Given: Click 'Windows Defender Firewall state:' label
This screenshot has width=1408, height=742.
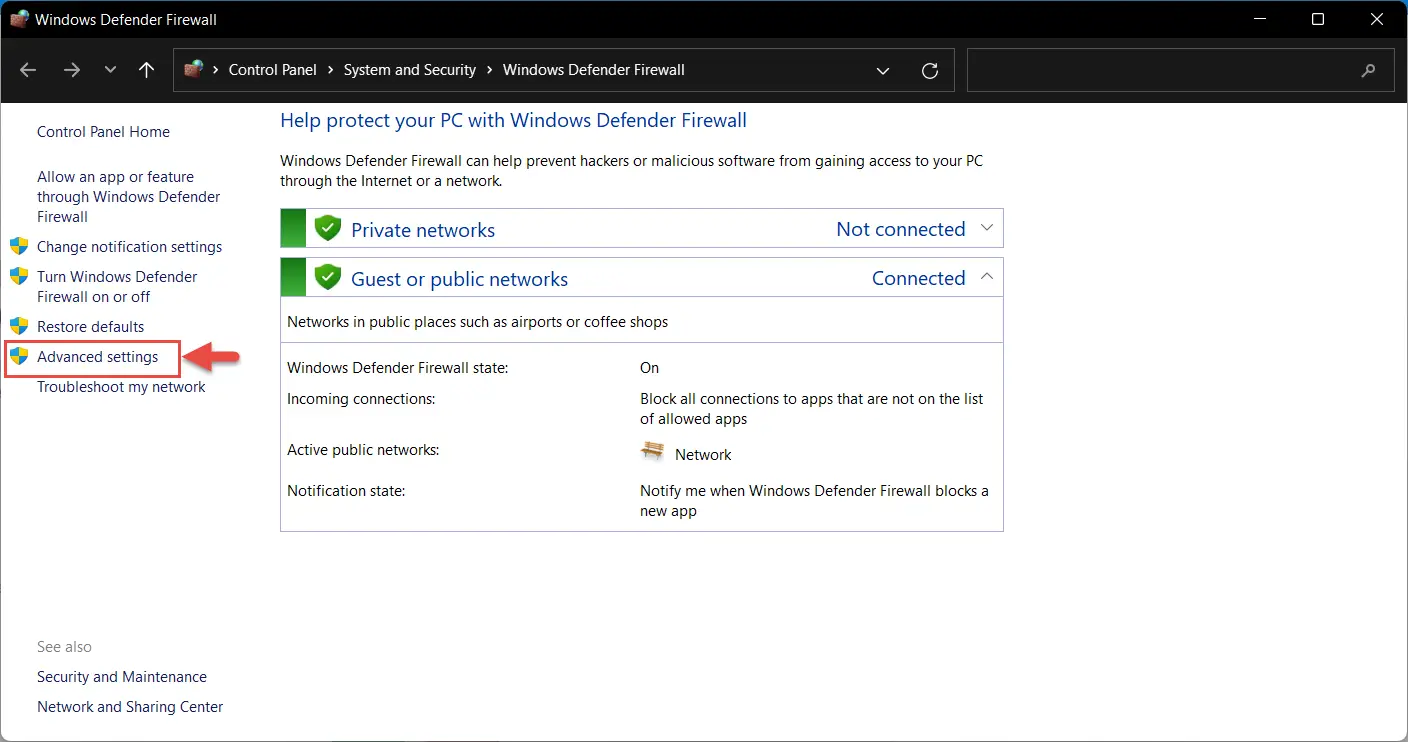Looking at the screenshot, I should 398,368.
